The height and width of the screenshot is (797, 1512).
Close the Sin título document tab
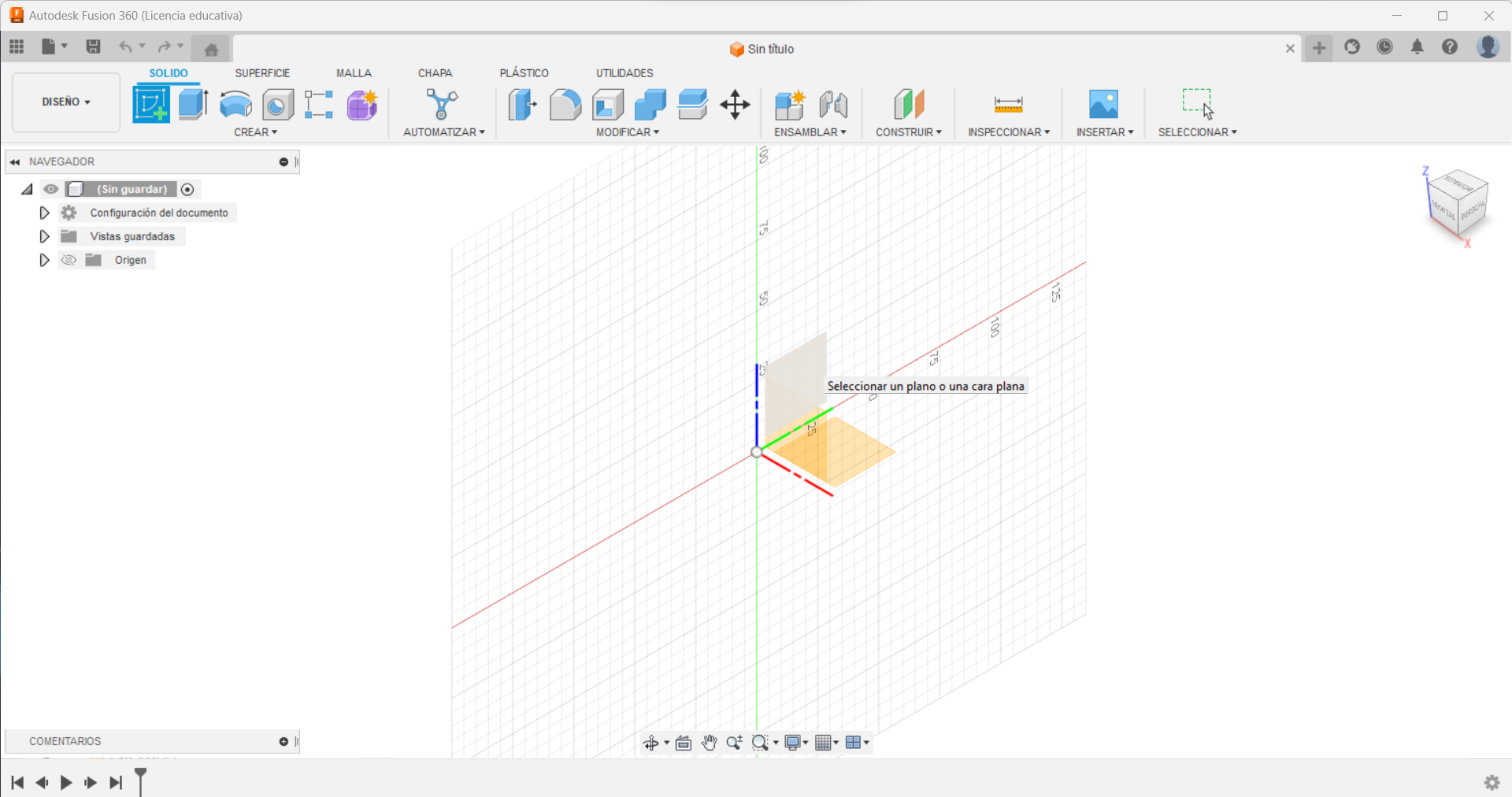pyautogui.click(x=1290, y=49)
